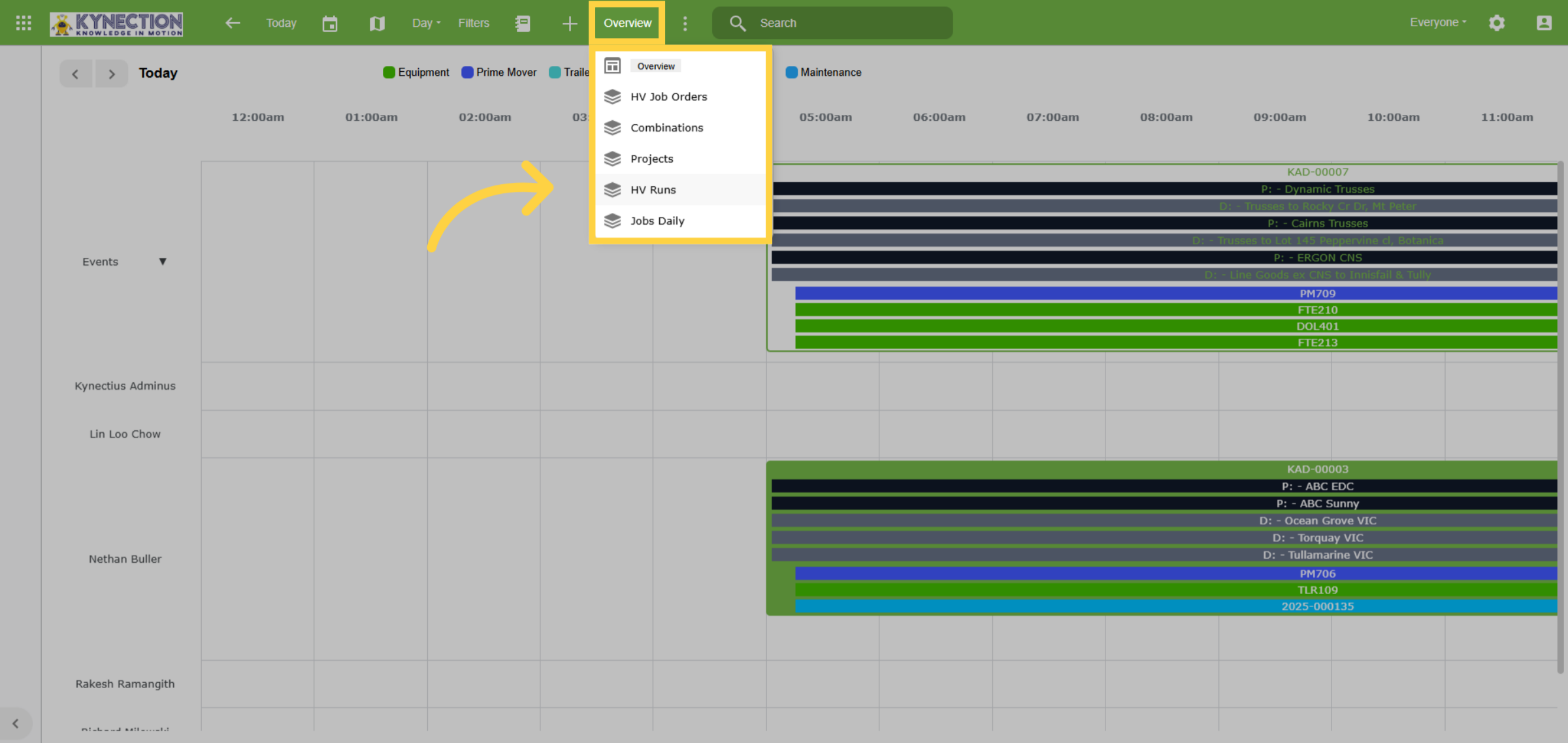Viewport: 1568px width, 743px height.
Task: Select HV Runs from the menu
Action: (680, 189)
